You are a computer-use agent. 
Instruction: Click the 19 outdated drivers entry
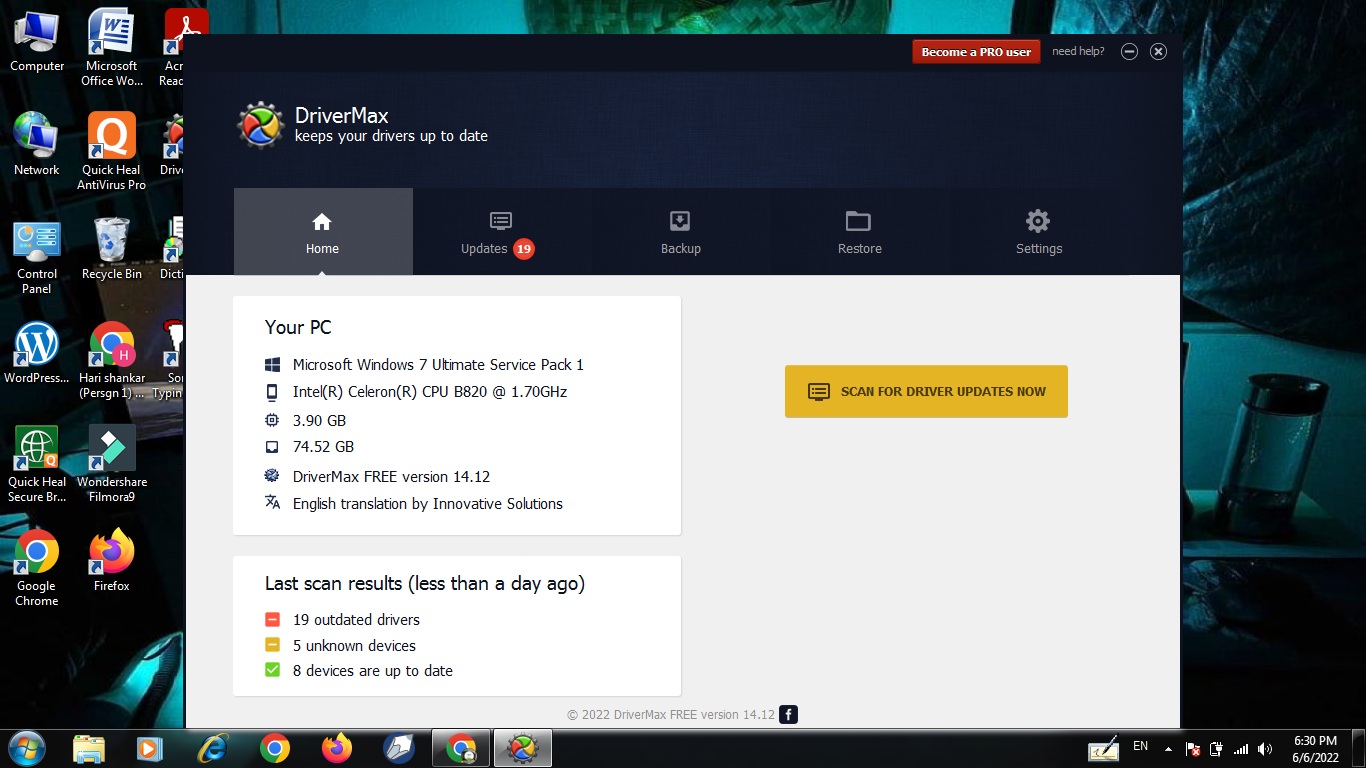tap(356, 620)
